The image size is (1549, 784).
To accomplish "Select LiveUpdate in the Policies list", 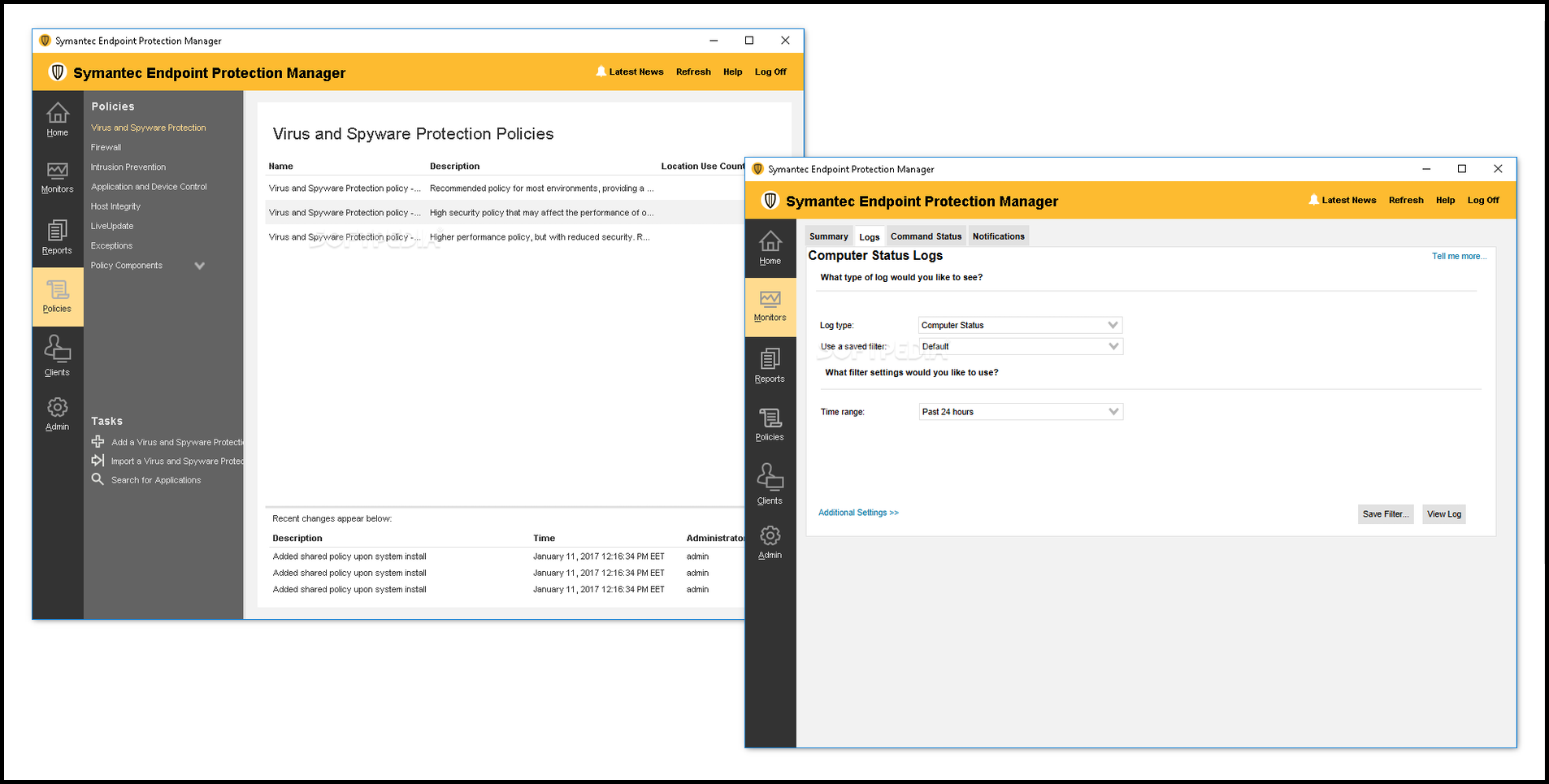I will tap(112, 226).
